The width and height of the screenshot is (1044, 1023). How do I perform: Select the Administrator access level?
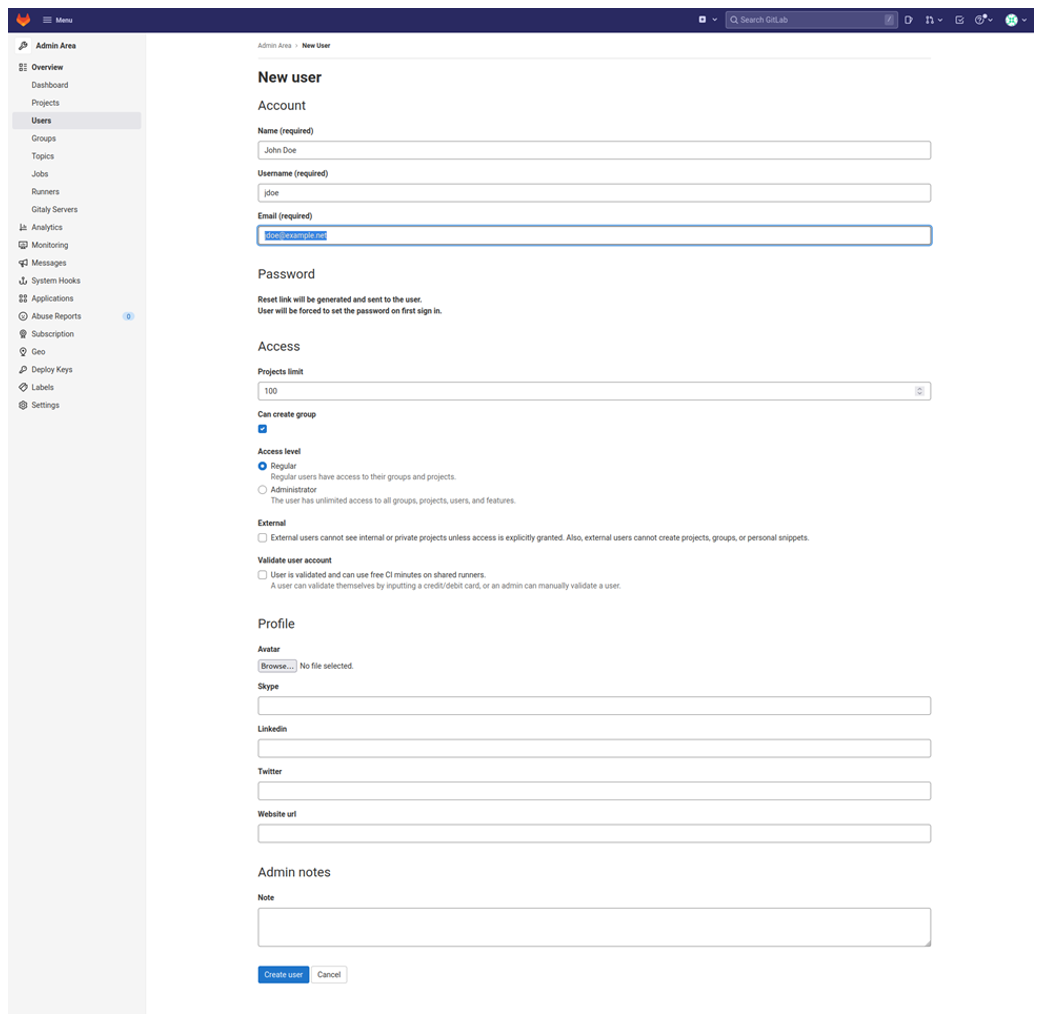click(x=262, y=489)
